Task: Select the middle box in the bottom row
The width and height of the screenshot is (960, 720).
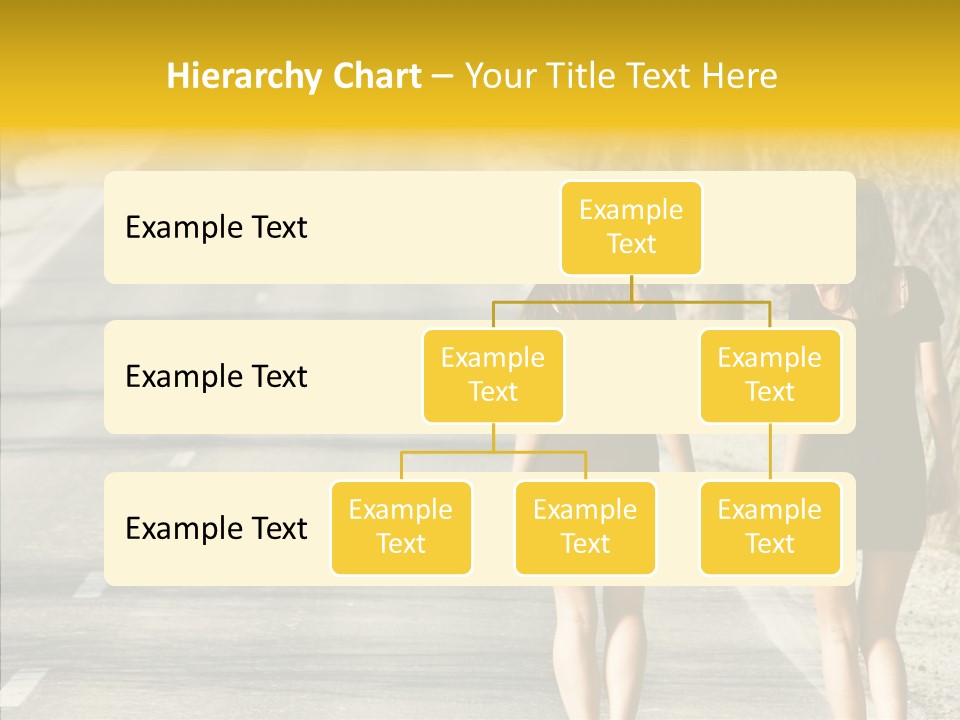Action: (x=585, y=527)
